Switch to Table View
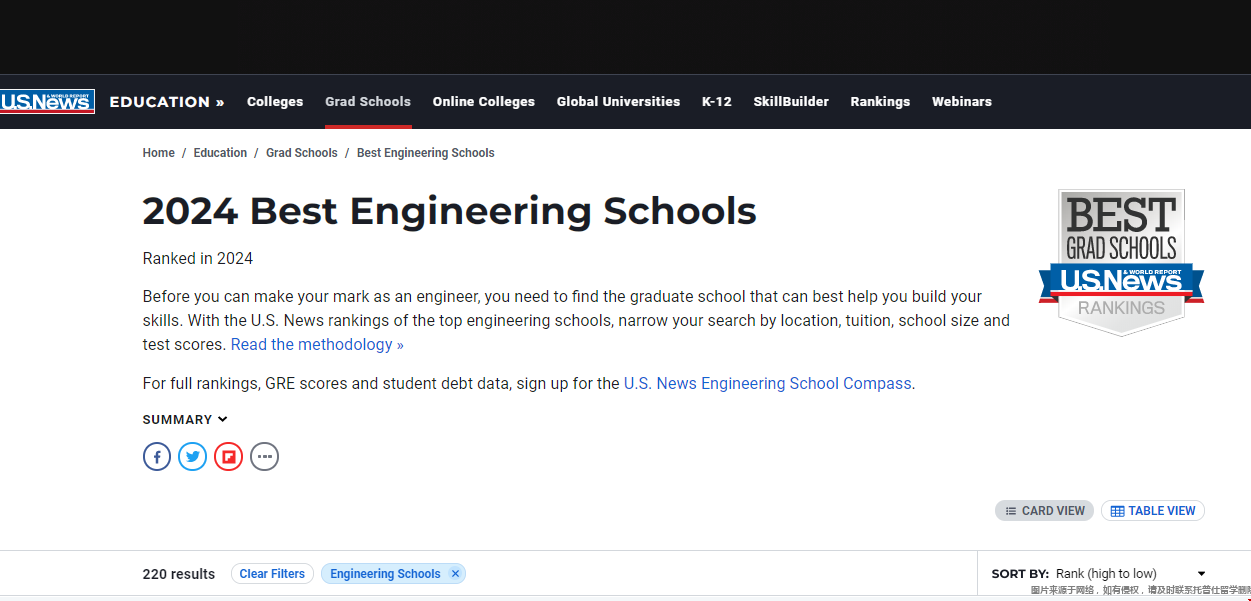1251x601 pixels. click(1153, 510)
